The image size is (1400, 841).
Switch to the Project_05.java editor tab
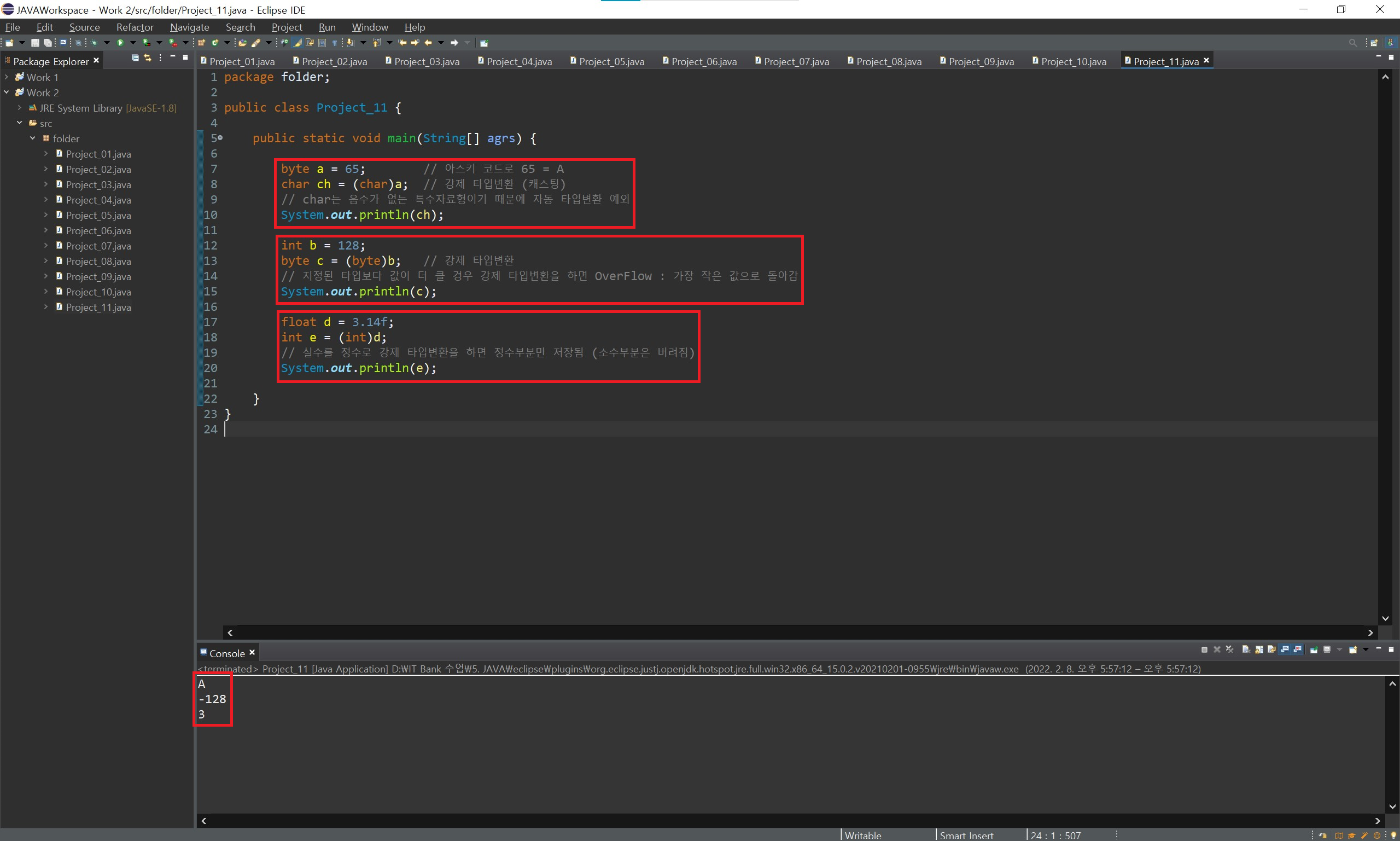(x=611, y=61)
